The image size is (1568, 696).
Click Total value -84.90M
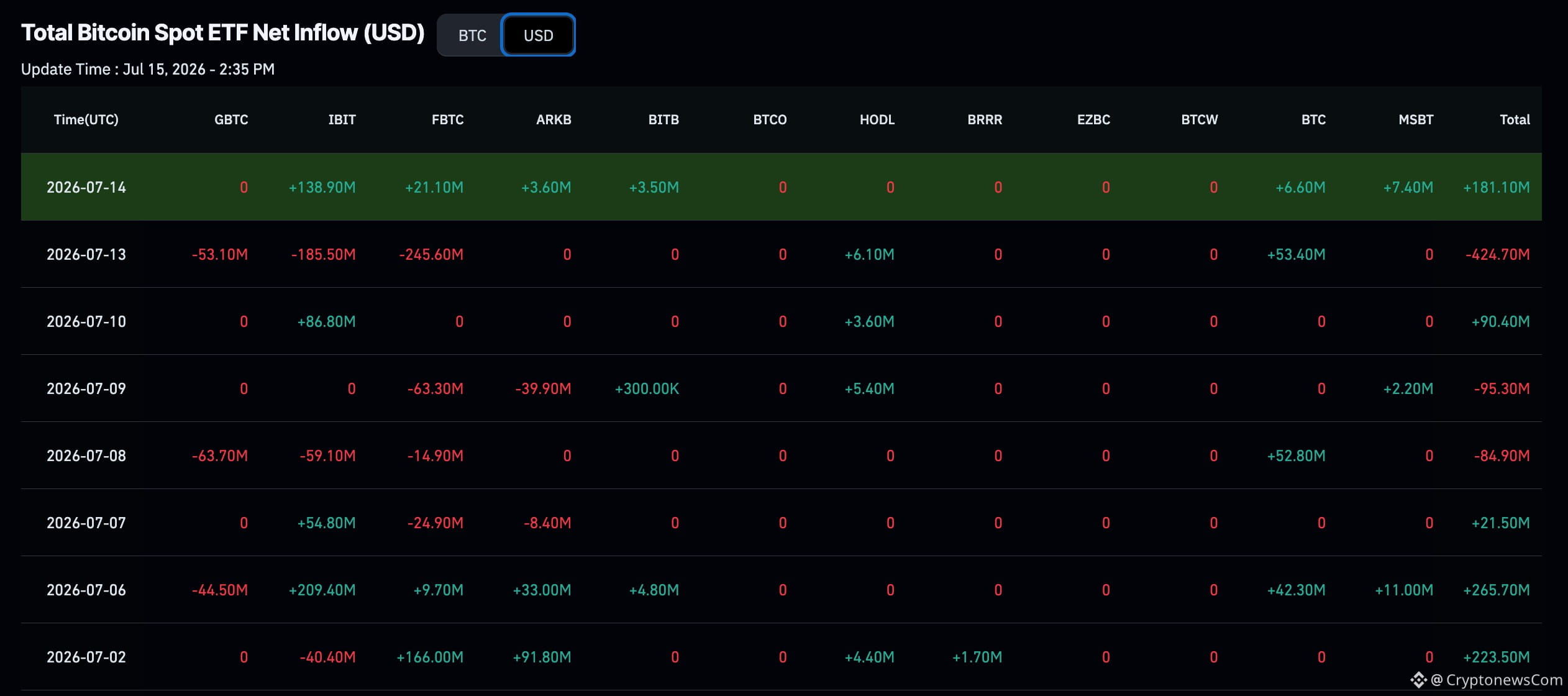(1502, 456)
